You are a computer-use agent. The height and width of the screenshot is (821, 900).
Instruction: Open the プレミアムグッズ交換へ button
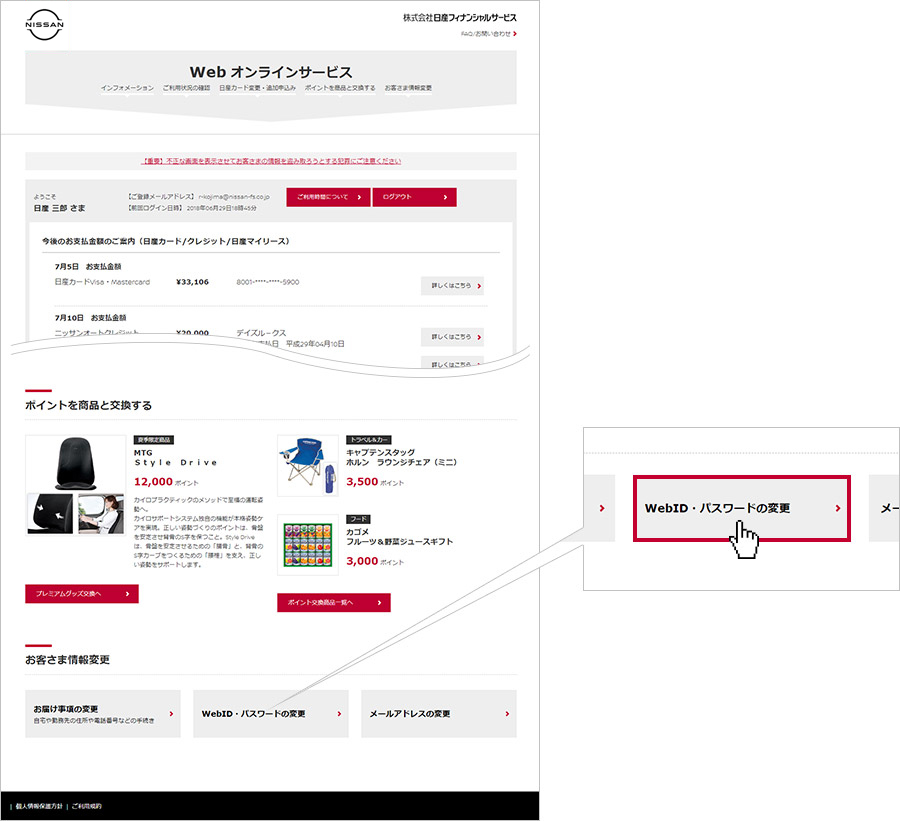pyautogui.click(x=82, y=594)
